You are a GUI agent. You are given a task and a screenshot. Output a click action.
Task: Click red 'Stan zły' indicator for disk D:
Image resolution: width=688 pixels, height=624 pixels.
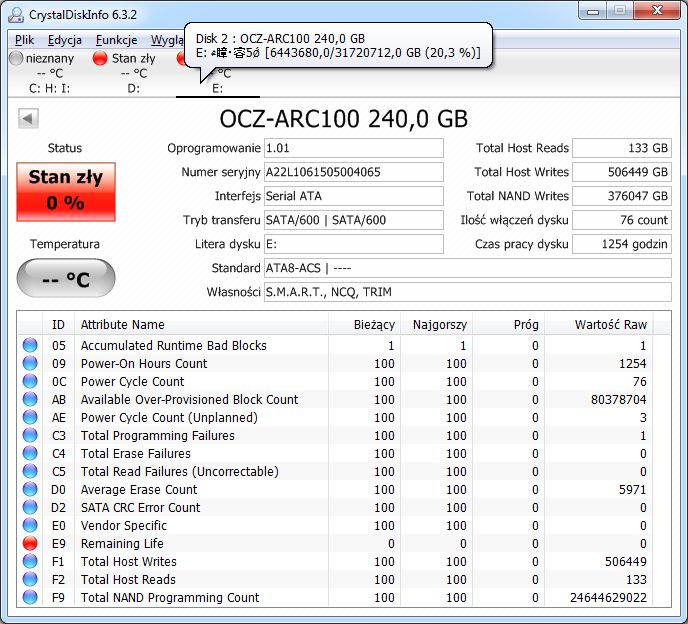coord(100,58)
